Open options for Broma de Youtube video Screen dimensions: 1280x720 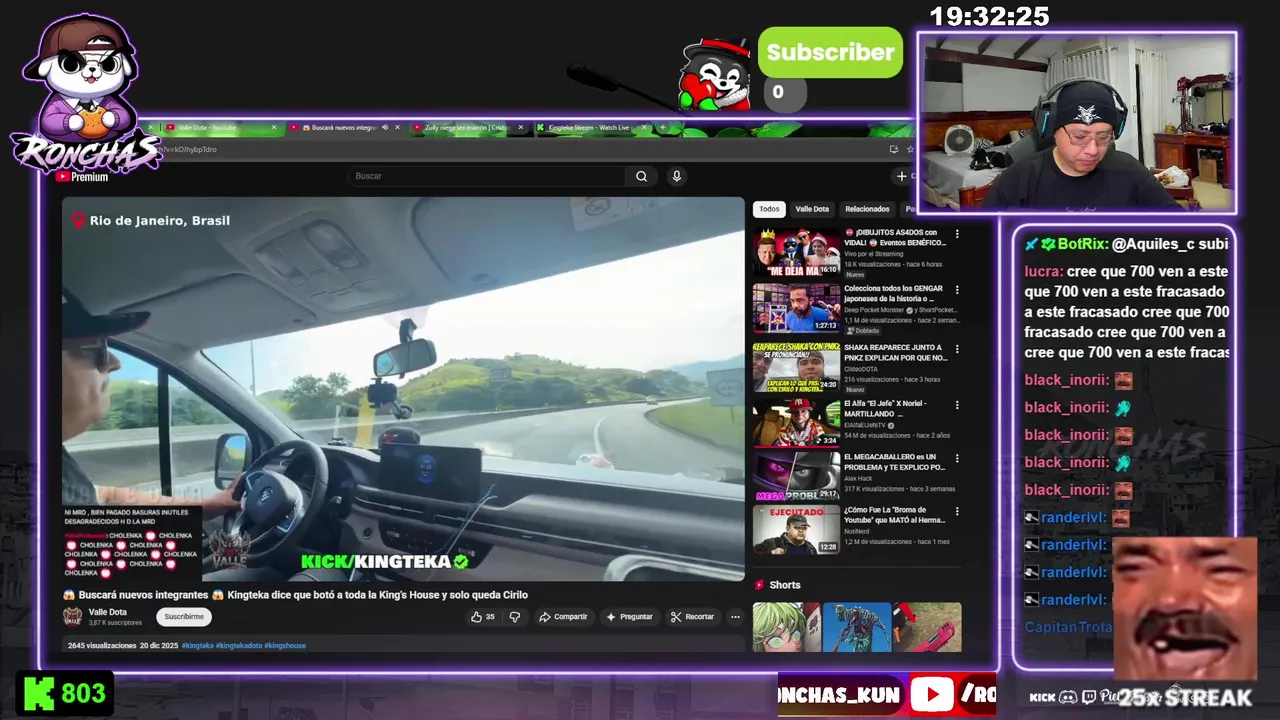[x=957, y=512]
